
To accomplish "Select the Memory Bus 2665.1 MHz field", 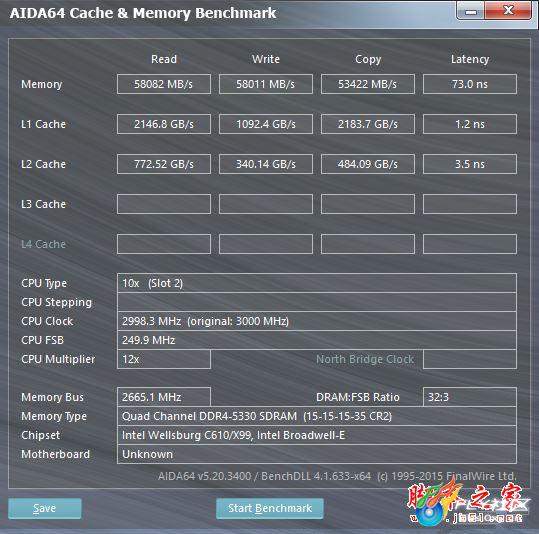I will [x=164, y=397].
